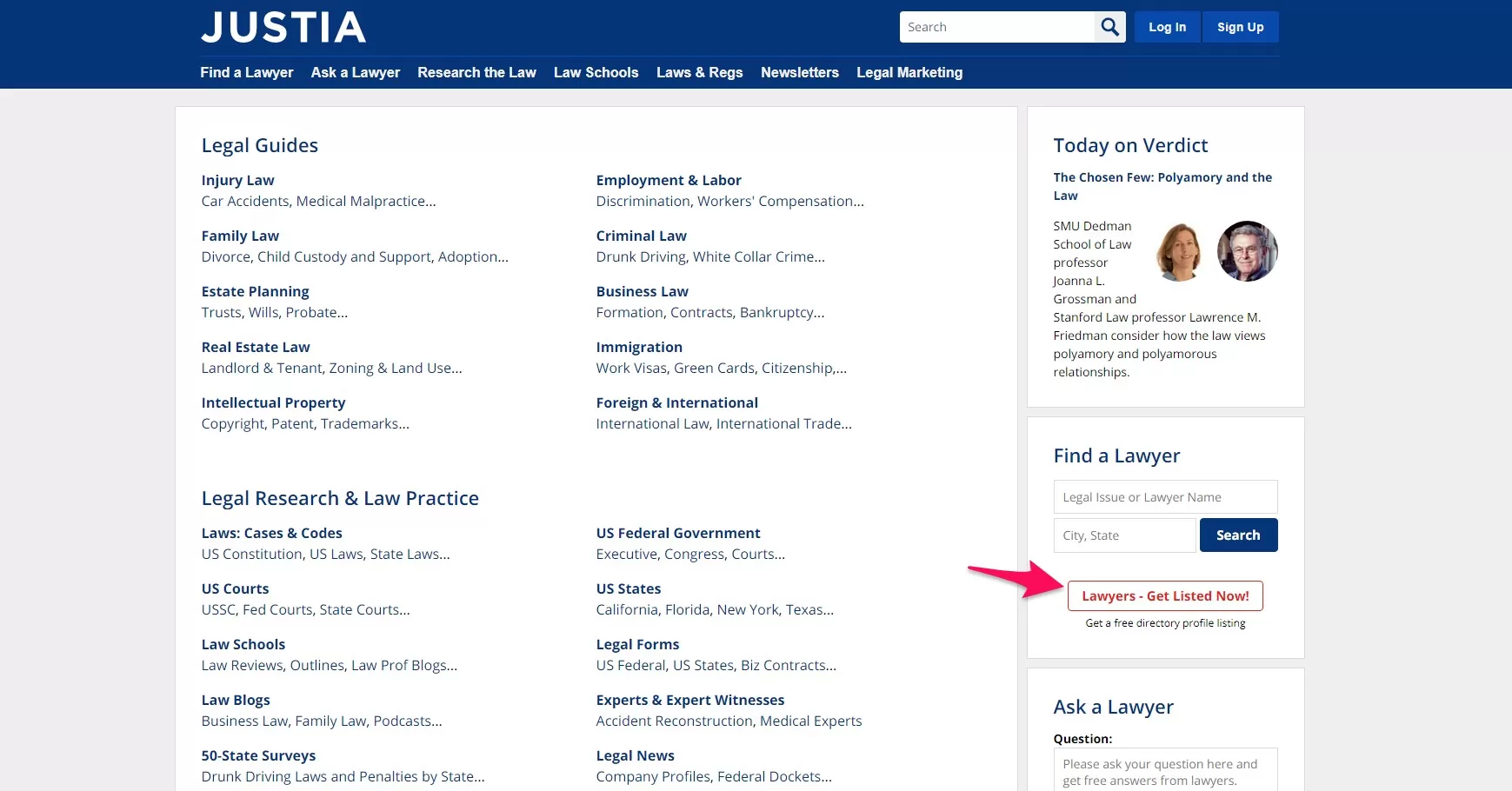Click 'Landlord & Tenant, Zoning & Land Use...' text
This screenshot has width=1512, height=791.
(x=331, y=368)
